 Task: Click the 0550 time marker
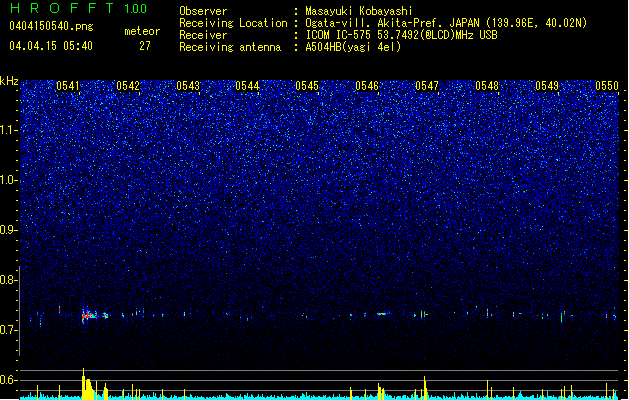(x=607, y=86)
